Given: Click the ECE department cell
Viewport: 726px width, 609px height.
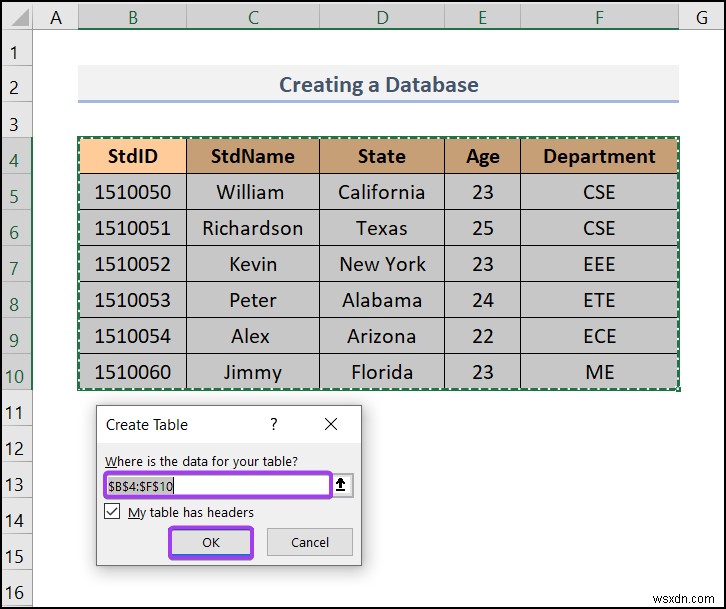Looking at the screenshot, I should (600, 336).
